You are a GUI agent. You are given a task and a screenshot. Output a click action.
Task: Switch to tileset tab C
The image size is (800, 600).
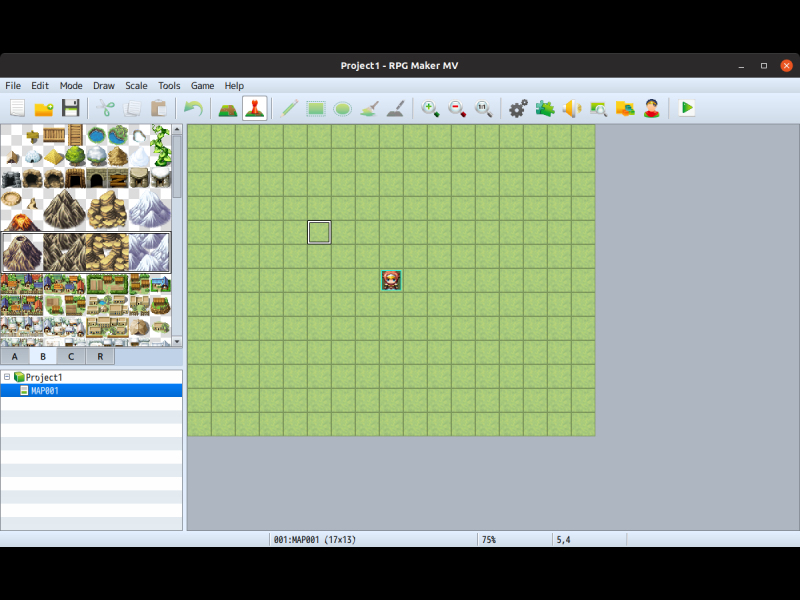71,356
